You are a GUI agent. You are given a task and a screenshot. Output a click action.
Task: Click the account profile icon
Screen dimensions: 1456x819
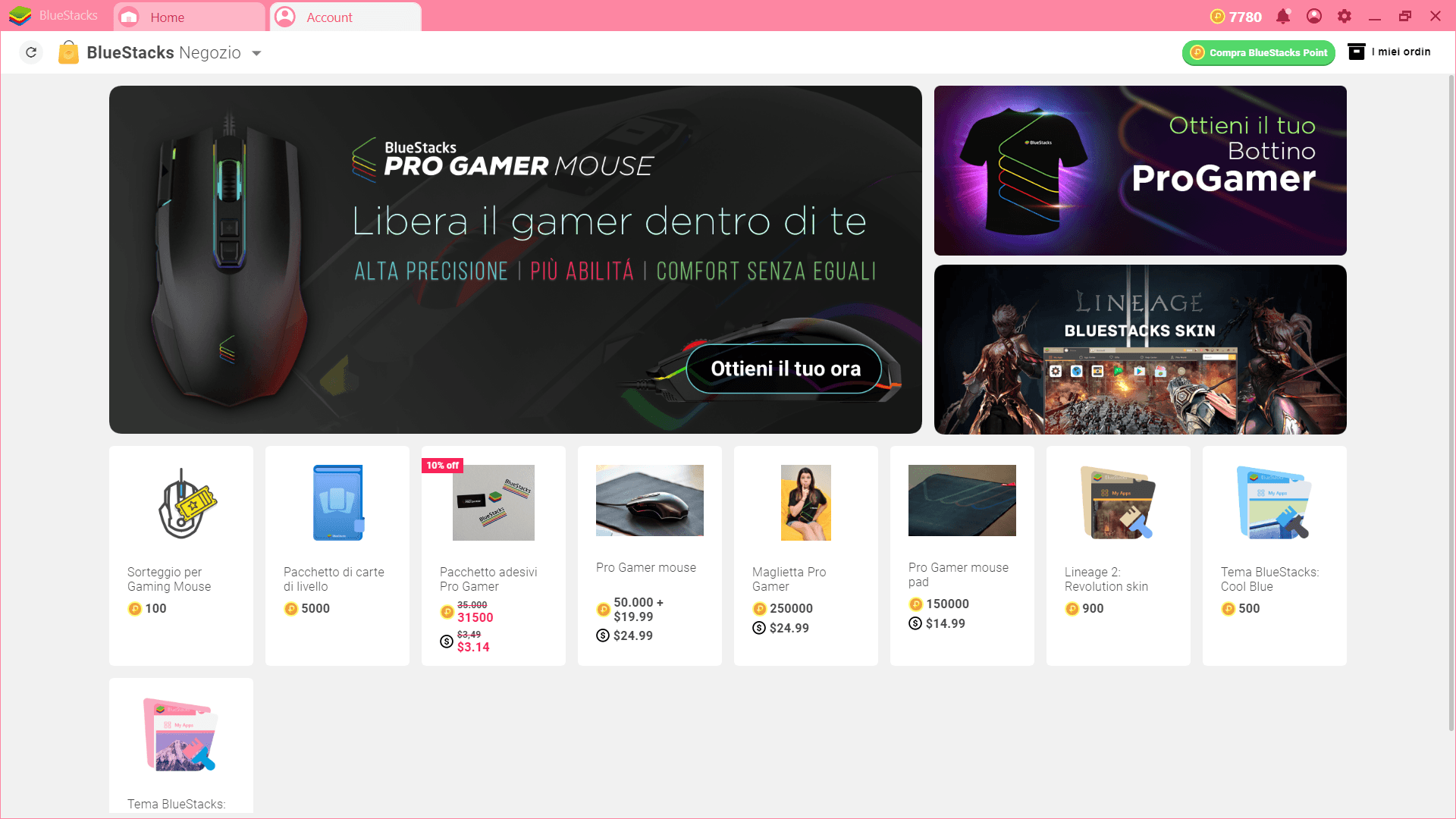286,17
